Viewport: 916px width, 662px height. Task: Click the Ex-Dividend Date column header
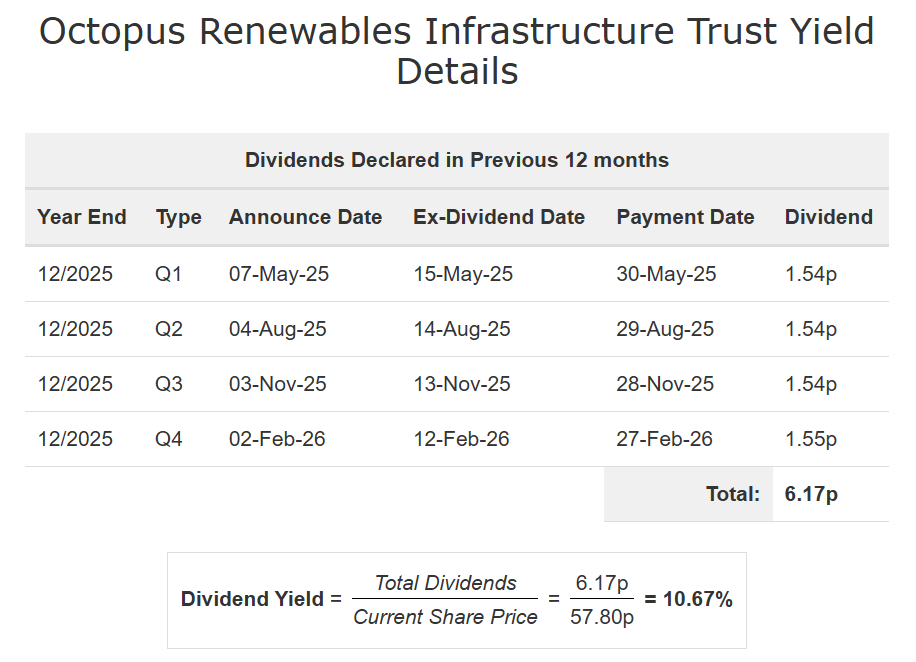(499, 217)
